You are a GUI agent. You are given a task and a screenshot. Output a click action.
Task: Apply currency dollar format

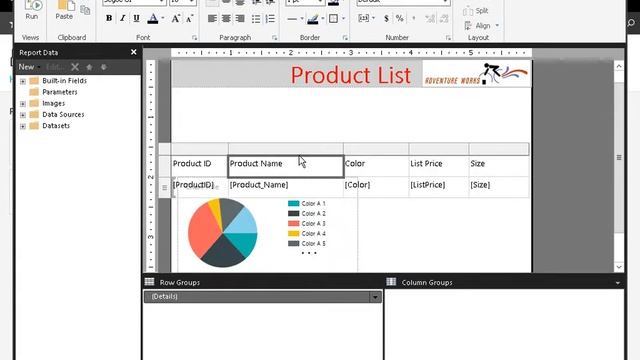click(x=386, y=18)
